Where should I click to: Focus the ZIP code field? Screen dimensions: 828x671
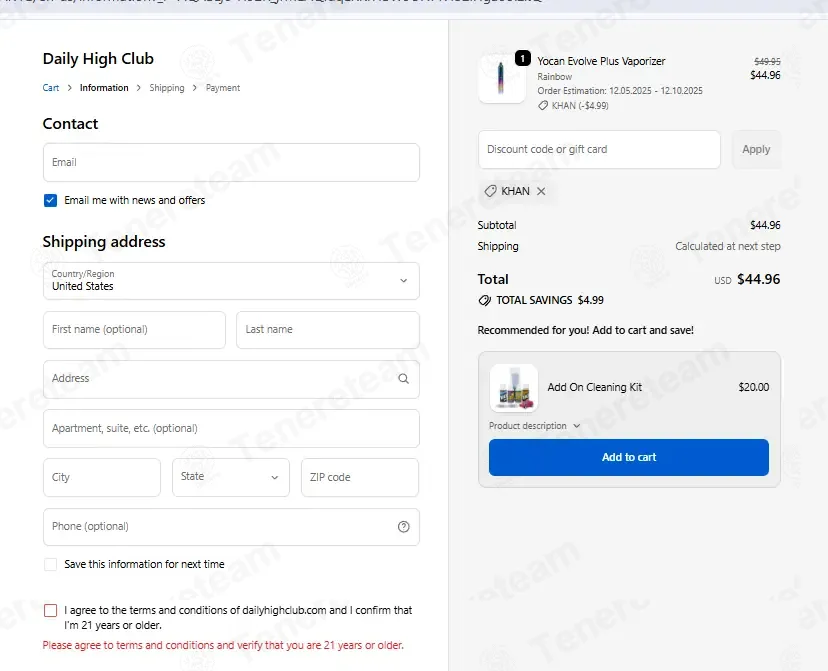(360, 477)
